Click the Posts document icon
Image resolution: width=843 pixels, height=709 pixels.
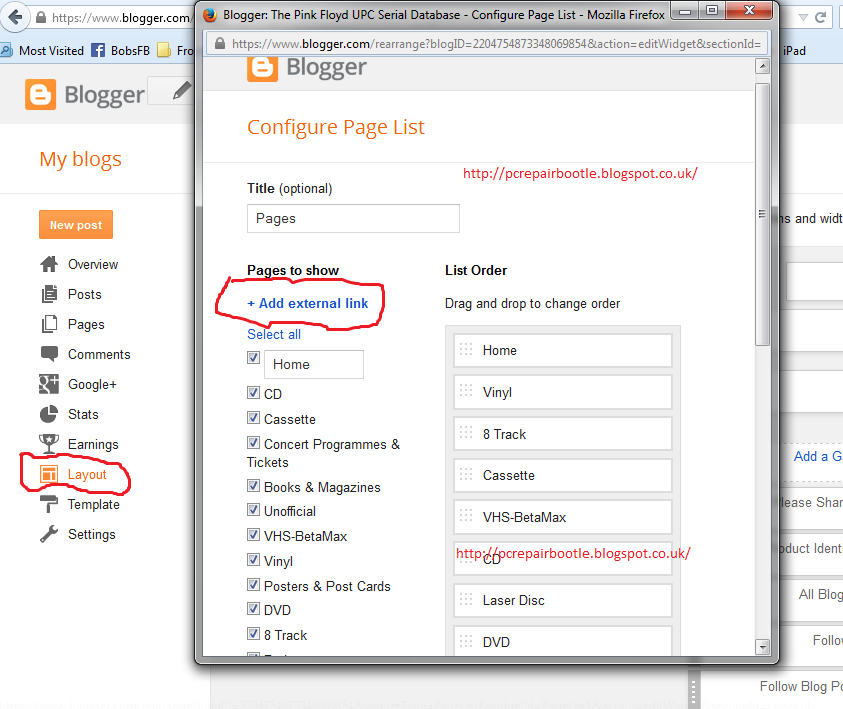tap(49, 294)
